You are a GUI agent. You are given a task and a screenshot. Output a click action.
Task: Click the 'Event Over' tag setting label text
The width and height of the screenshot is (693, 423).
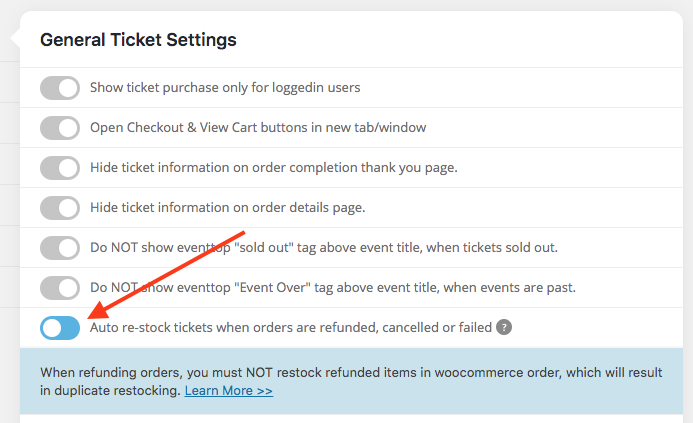[333, 288]
